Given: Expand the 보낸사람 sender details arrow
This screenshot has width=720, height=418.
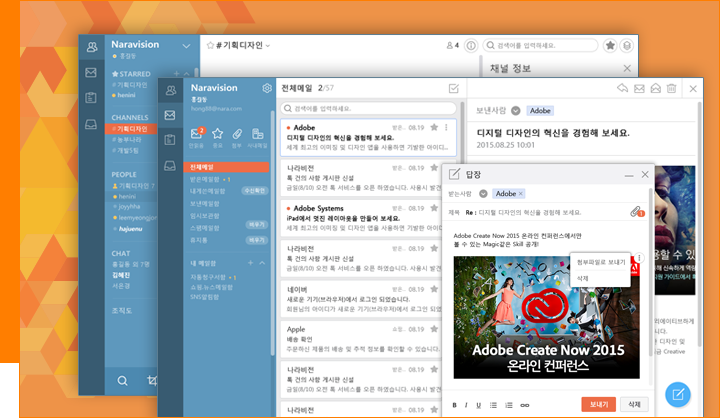Looking at the screenshot, I should [516, 111].
